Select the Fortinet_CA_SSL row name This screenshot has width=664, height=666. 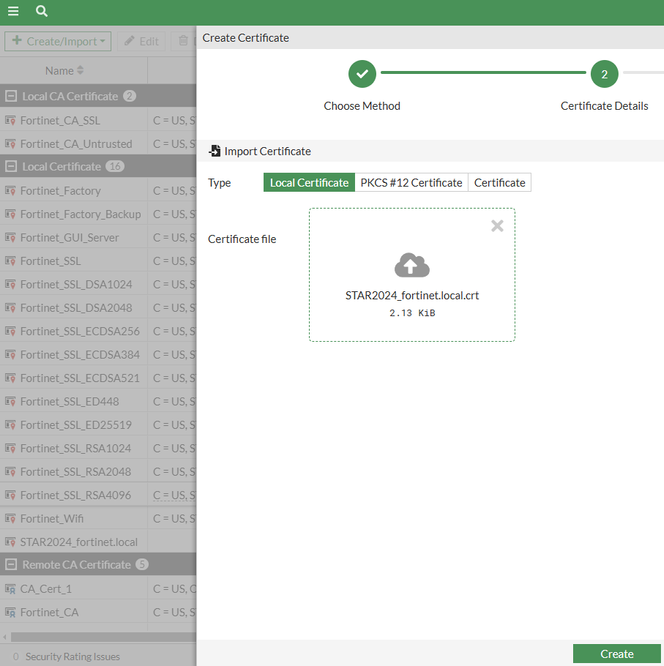(60, 121)
